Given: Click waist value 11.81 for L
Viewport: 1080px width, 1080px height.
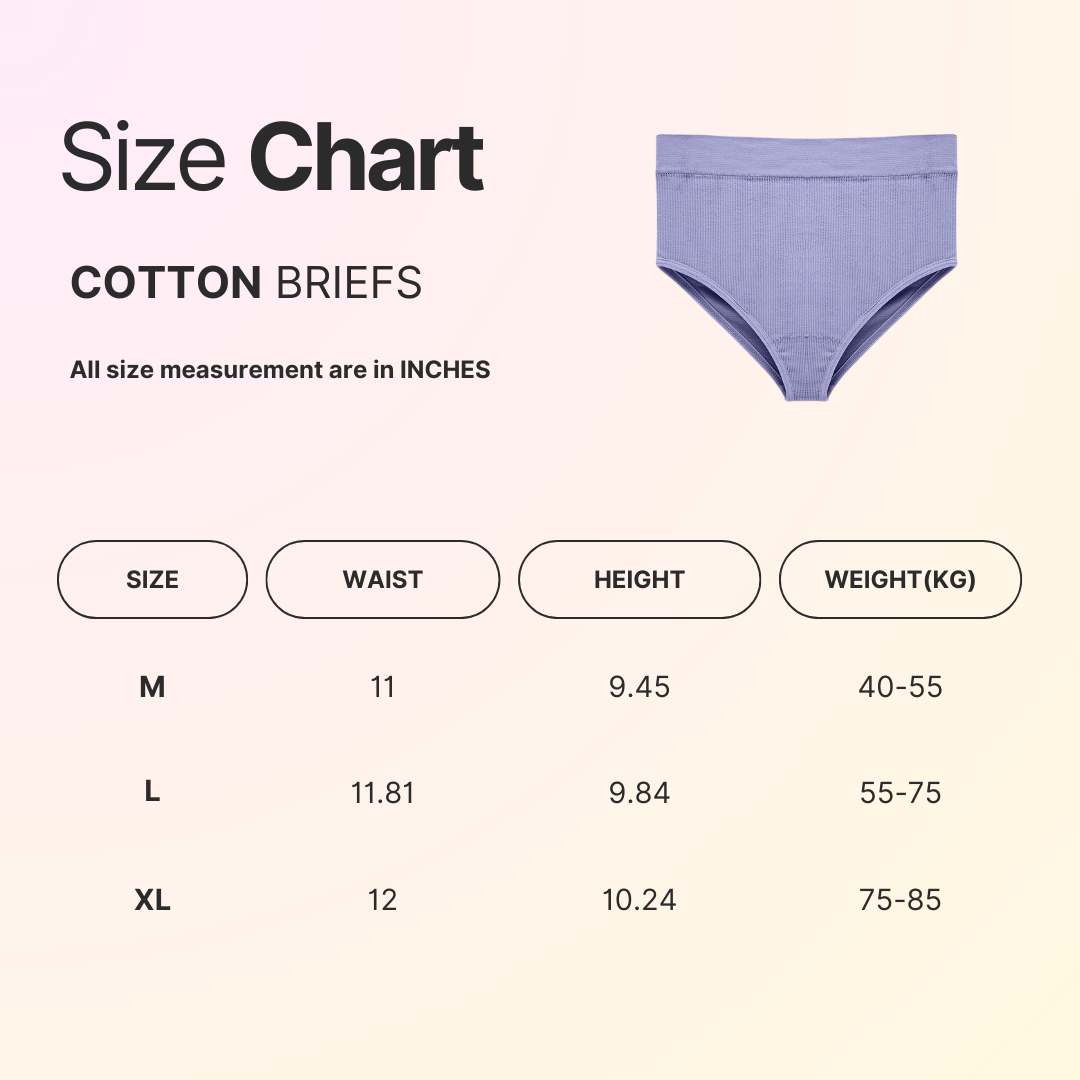Looking at the screenshot, I should tap(382, 793).
